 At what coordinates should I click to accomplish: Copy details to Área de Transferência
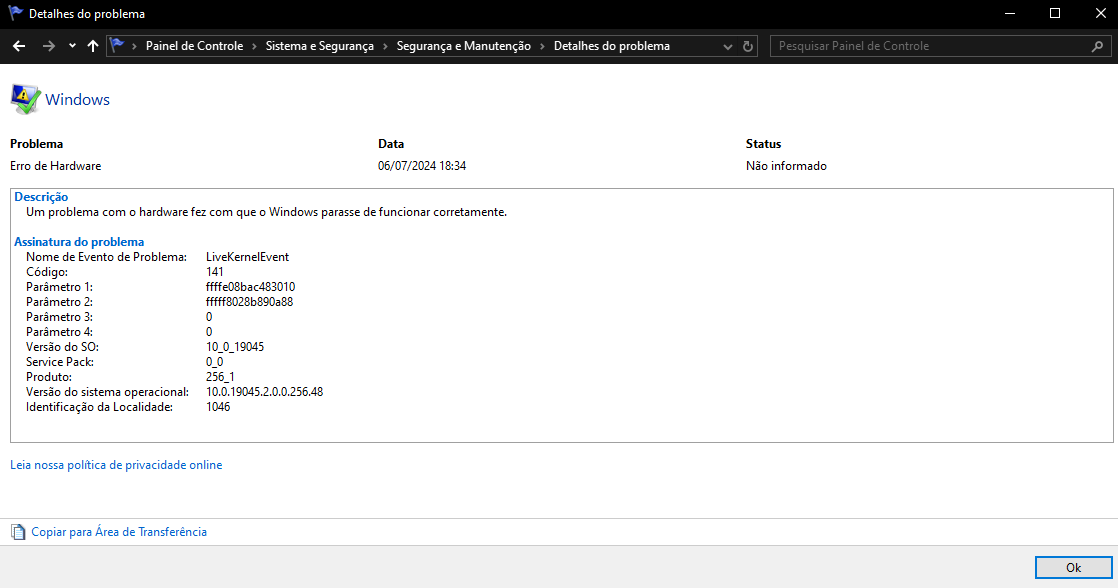[x=119, y=532]
